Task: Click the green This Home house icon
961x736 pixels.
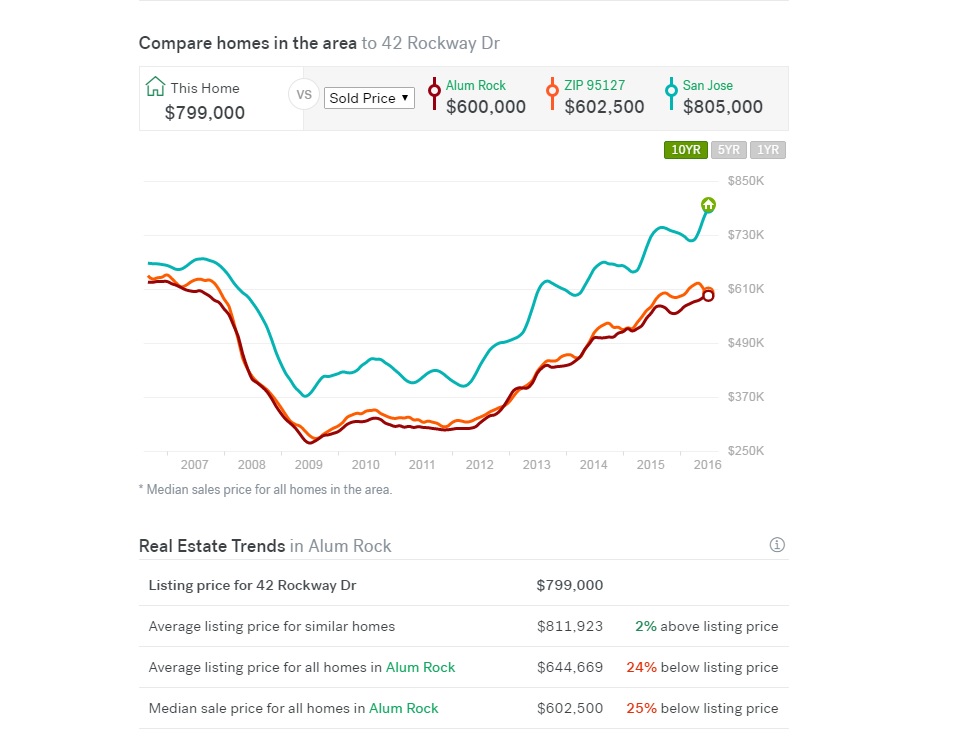Action: [156, 86]
